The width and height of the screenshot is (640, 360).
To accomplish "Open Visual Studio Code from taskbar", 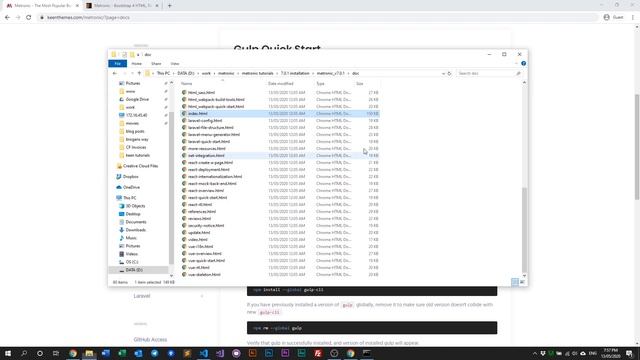I will tap(204, 353).
